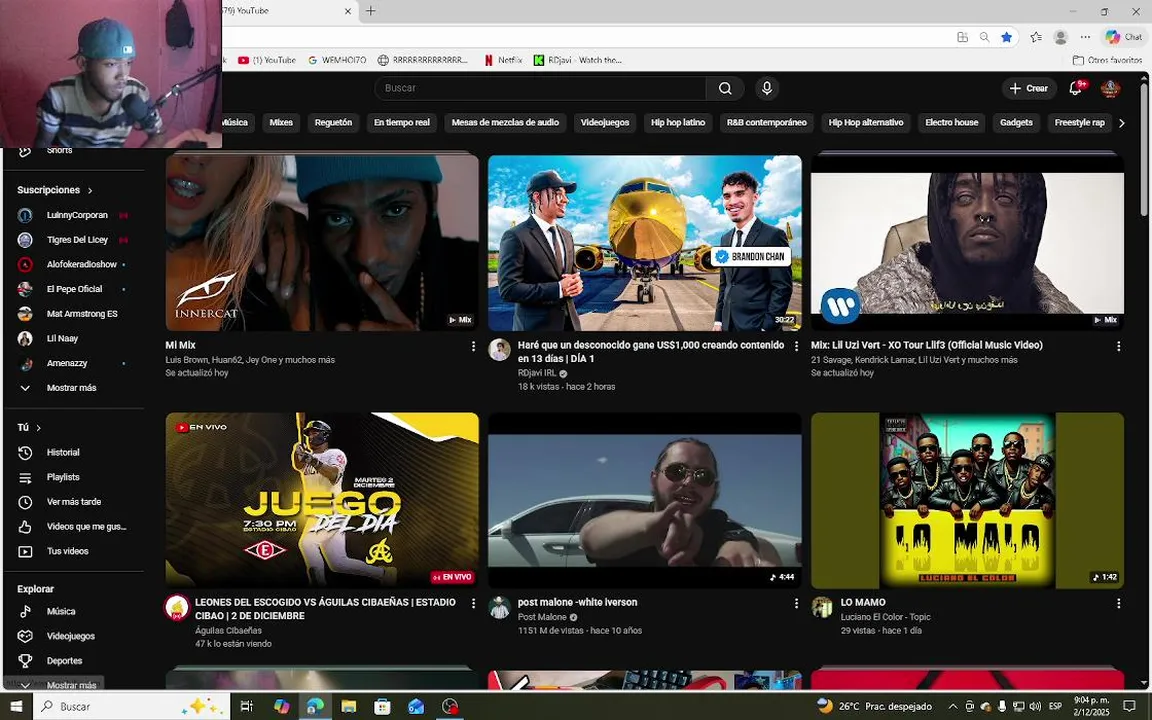This screenshot has width=1152, height=720.
Task: Select the Mixes filter chip
Action: pos(281,123)
